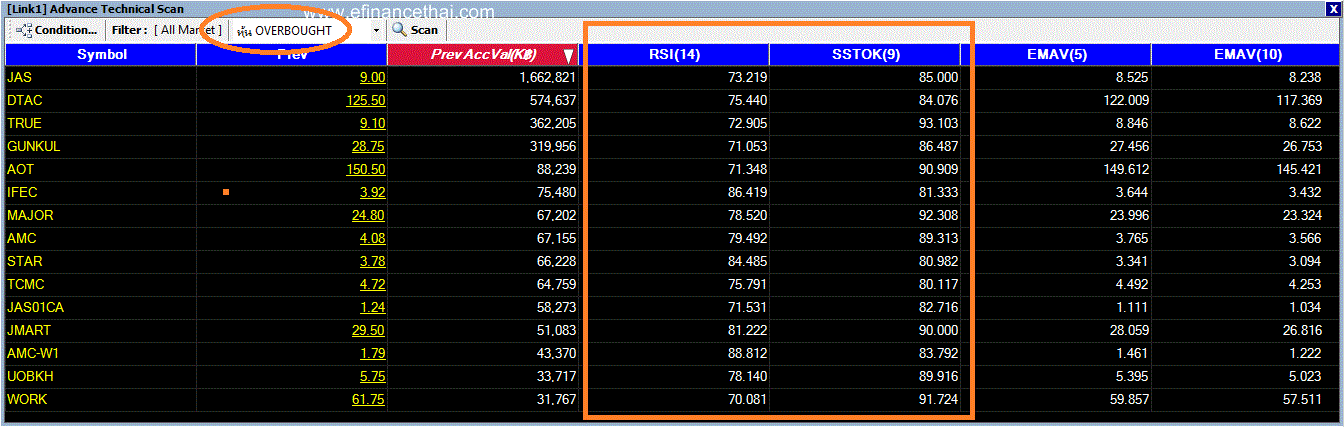Click STAR RSI value 84.485
Image resolution: width=1344 pixels, height=427 pixels.
coord(748,261)
